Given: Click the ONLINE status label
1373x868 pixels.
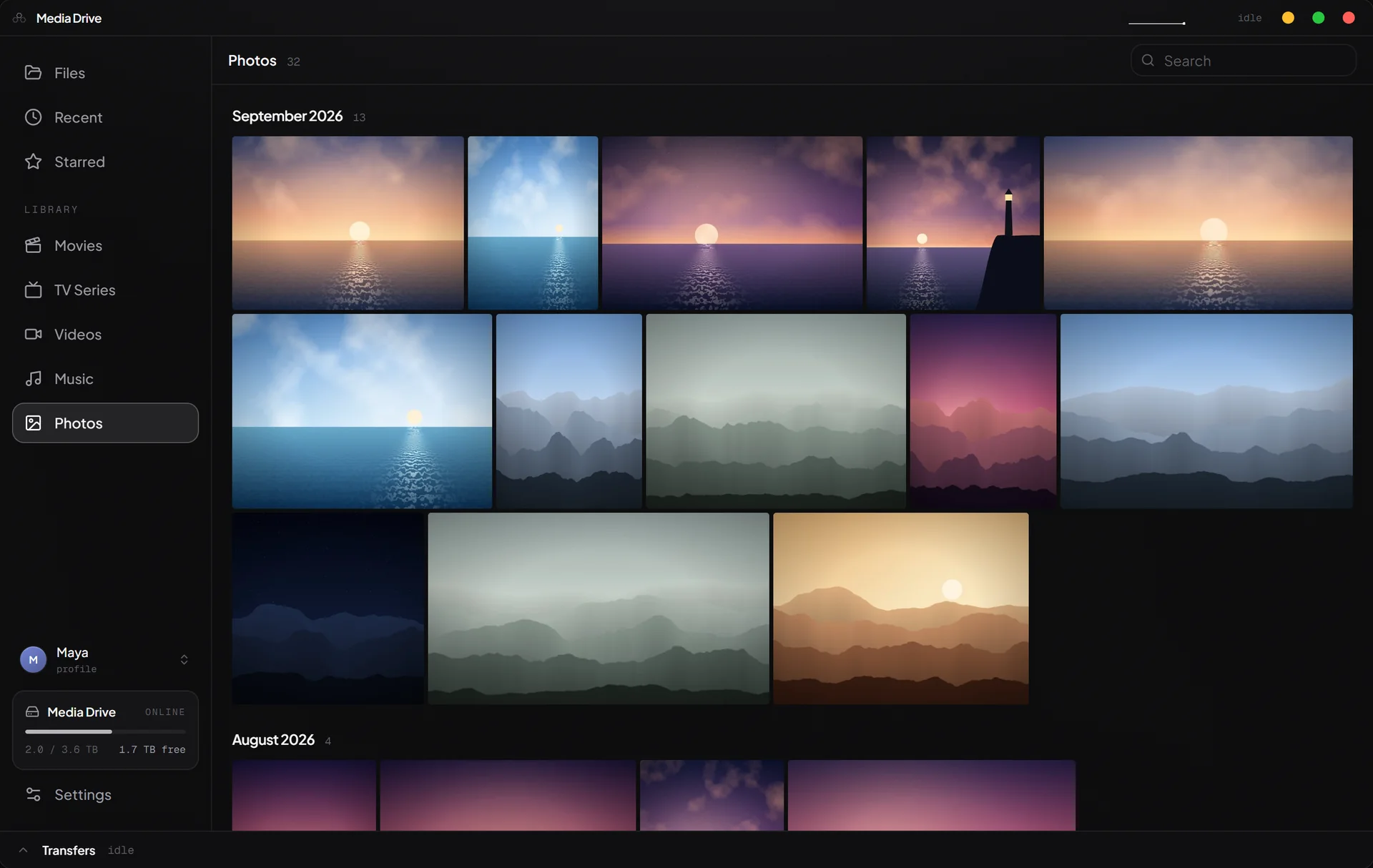Looking at the screenshot, I should coord(165,712).
